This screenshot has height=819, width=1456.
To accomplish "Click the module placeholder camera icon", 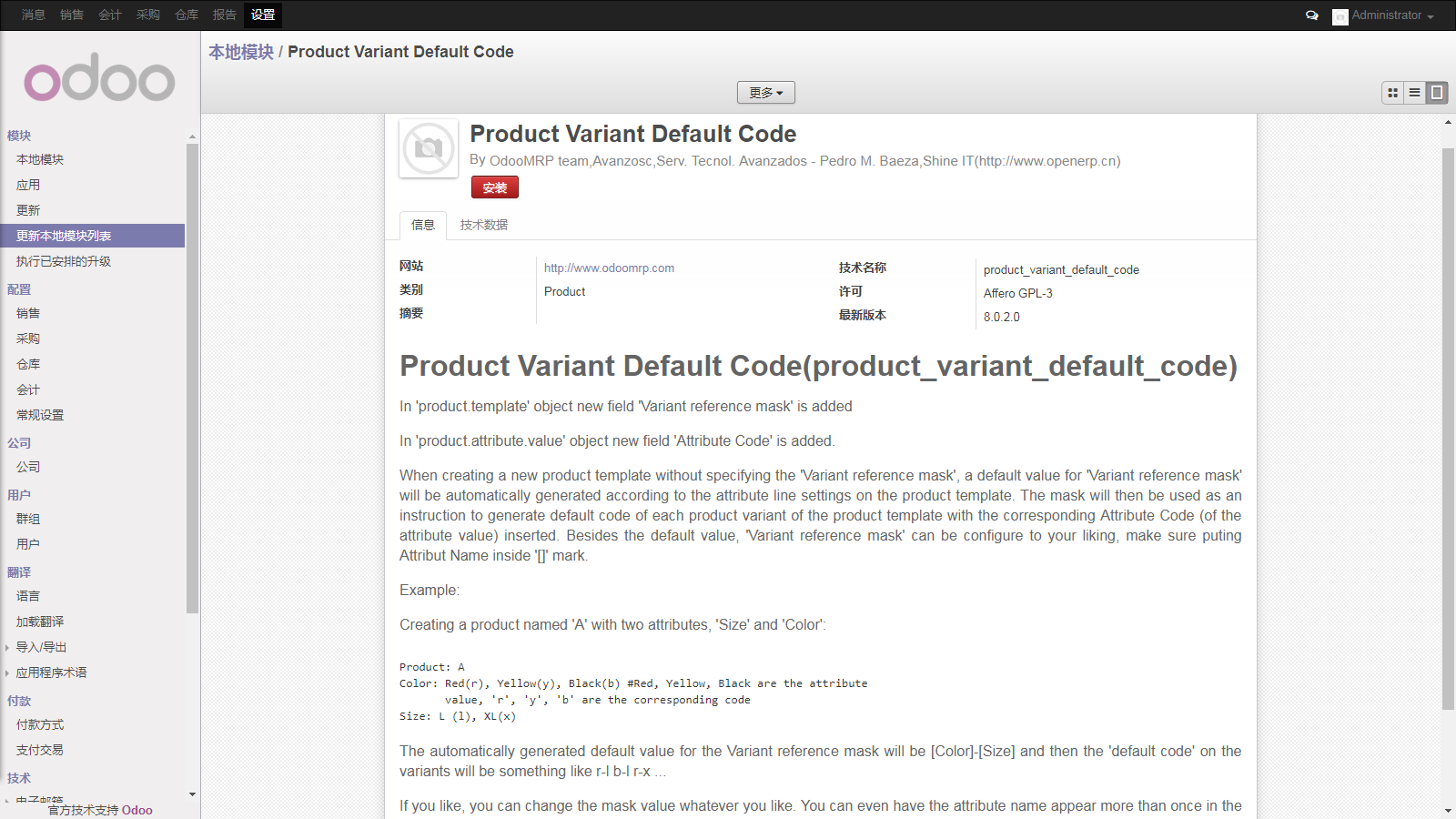I will [429, 148].
